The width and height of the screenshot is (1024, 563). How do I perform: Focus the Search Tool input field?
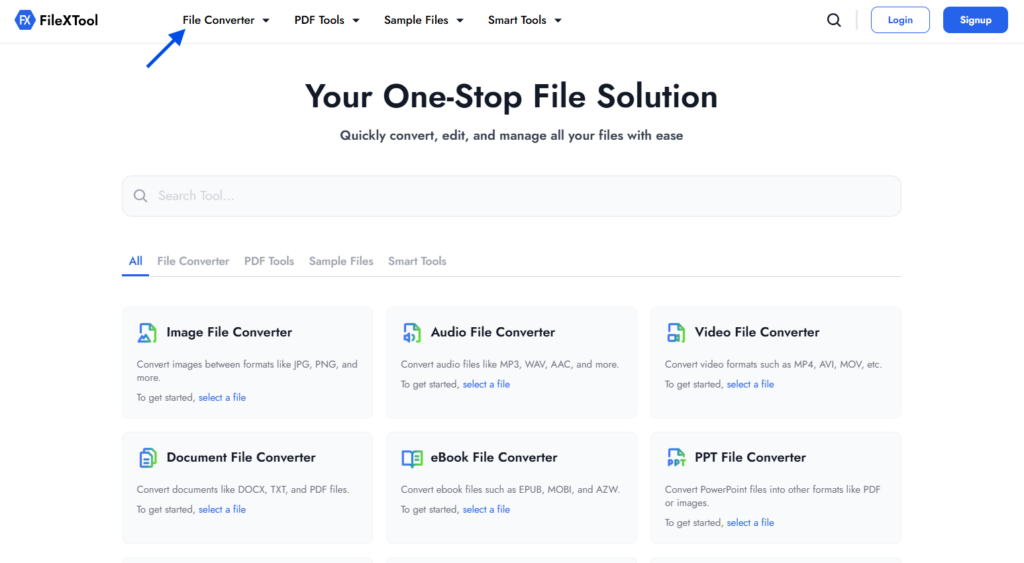click(x=511, y=196)
